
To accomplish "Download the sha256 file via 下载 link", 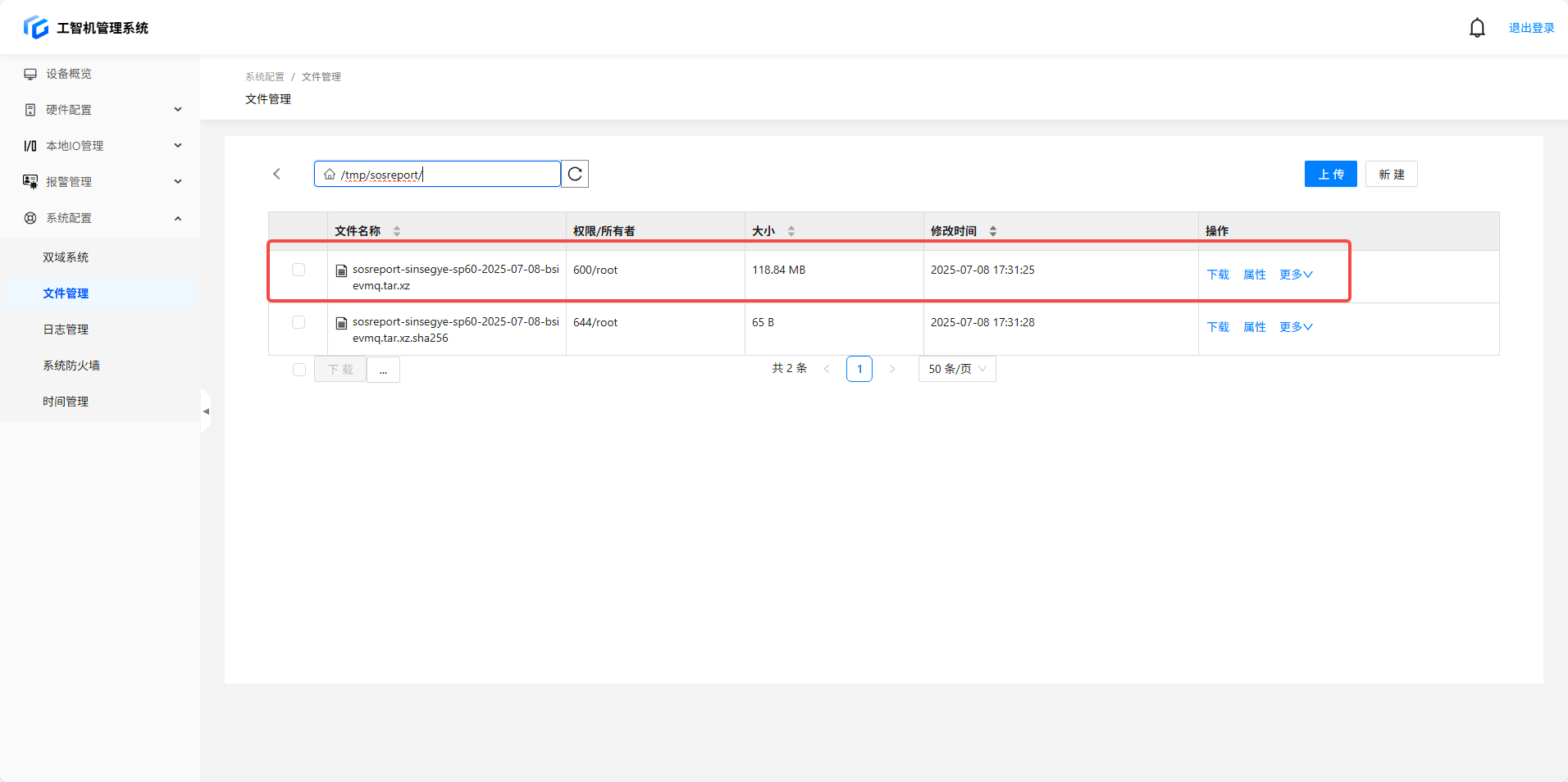I will coord(1218,327).
